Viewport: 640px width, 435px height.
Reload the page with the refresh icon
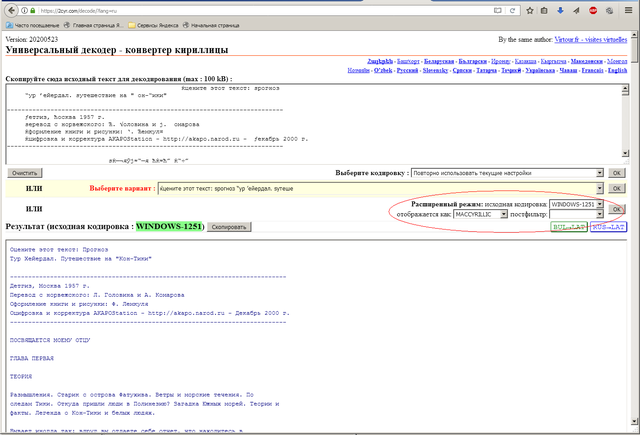click(x=512, y=11)
